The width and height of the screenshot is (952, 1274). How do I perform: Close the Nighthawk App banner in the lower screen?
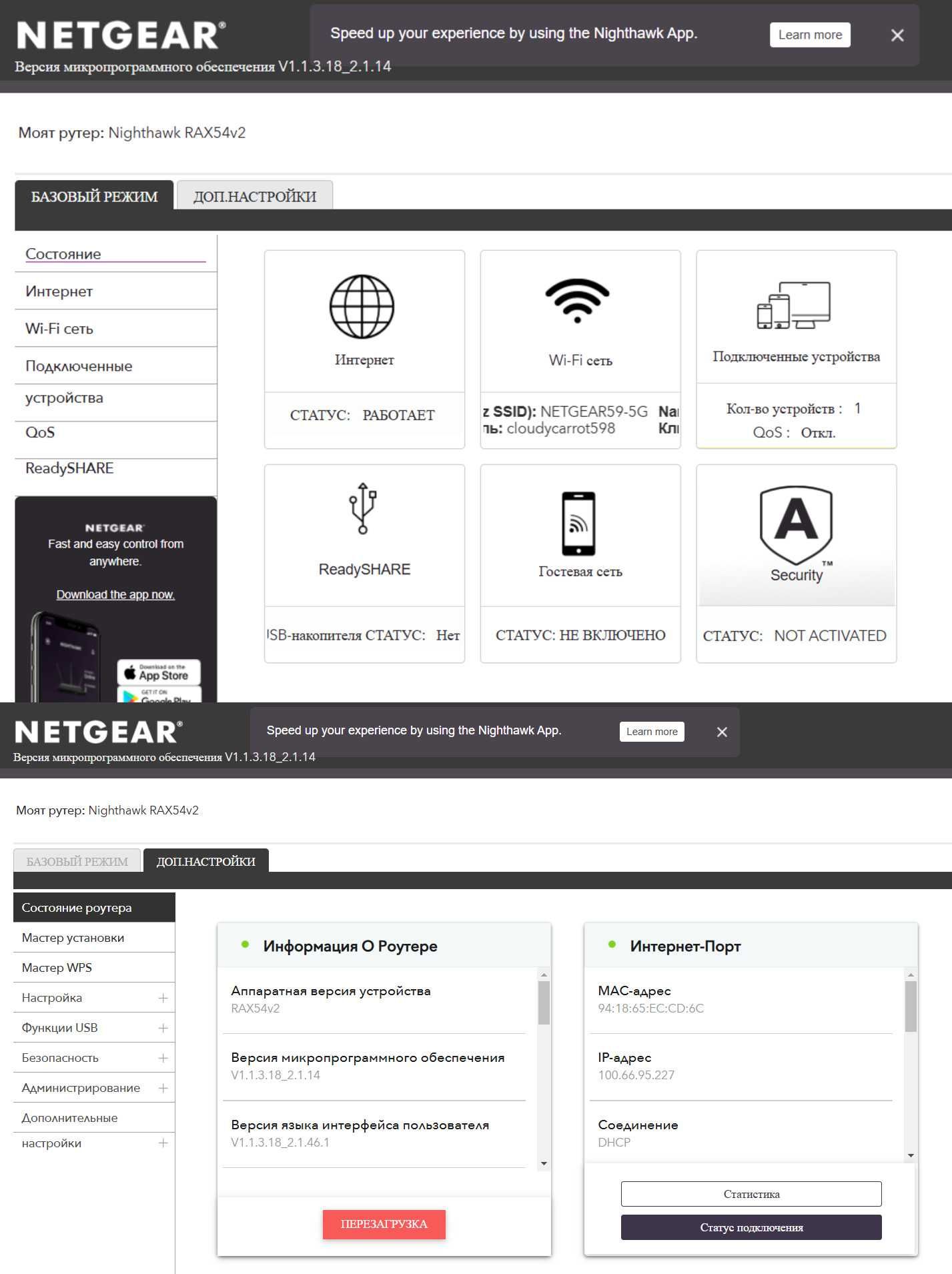coord(722,732)
